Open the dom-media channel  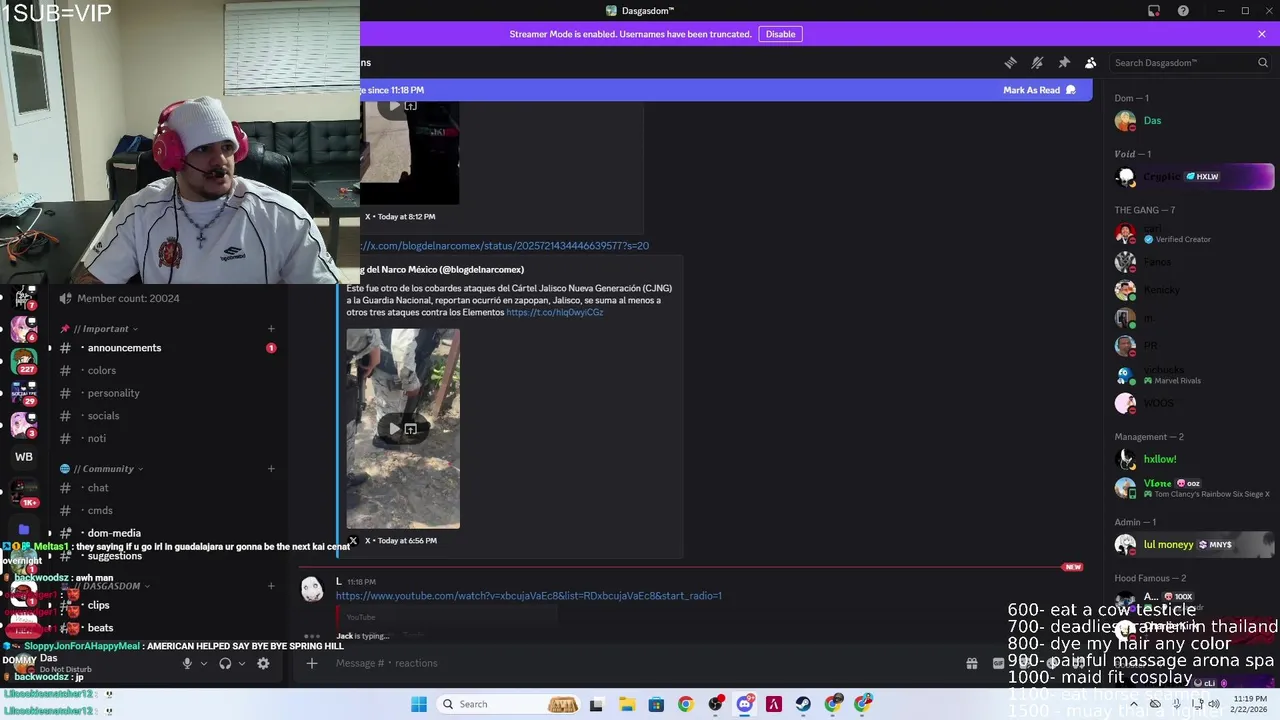[166, 533]
